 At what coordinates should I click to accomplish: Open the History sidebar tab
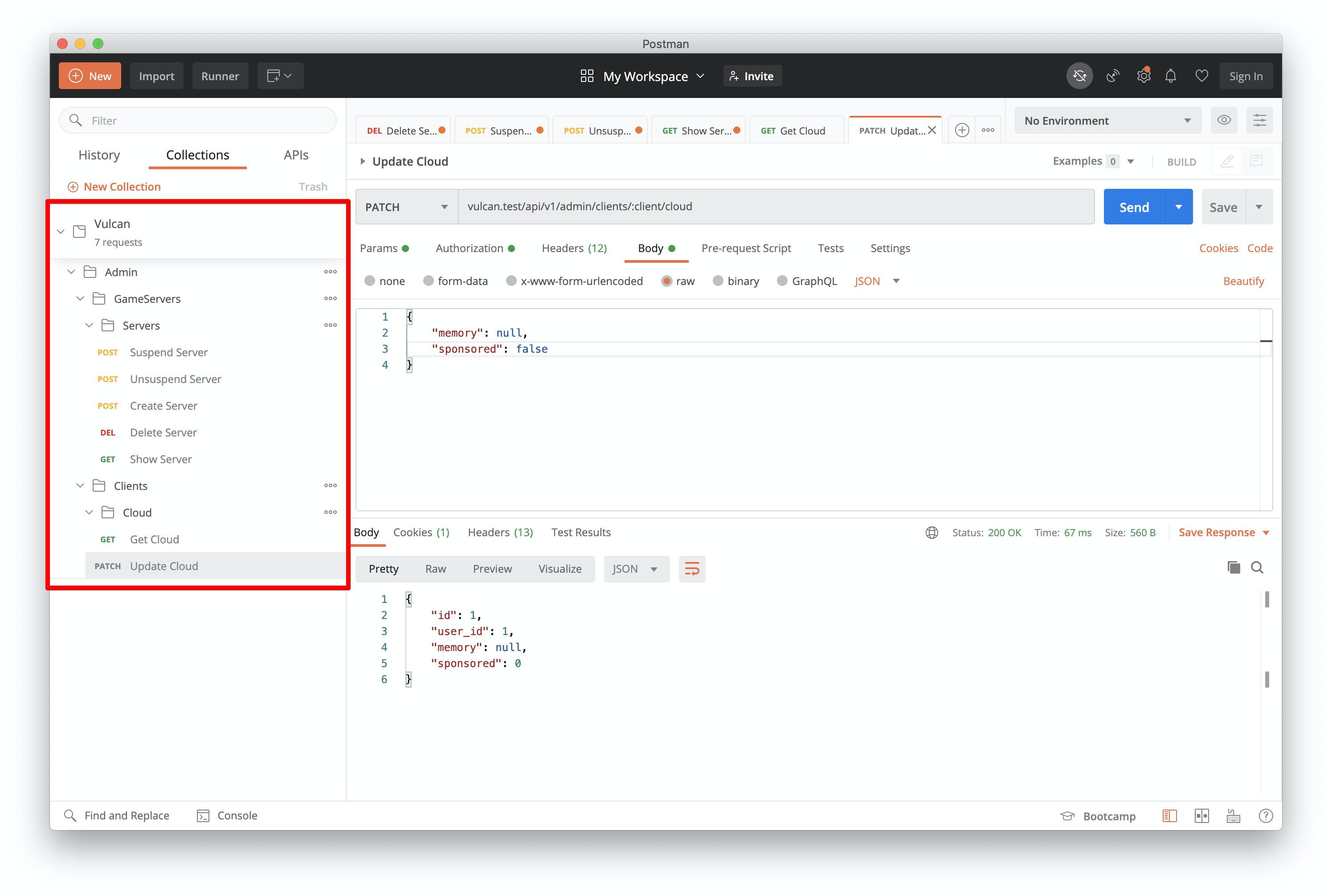[x=99, y=155]
